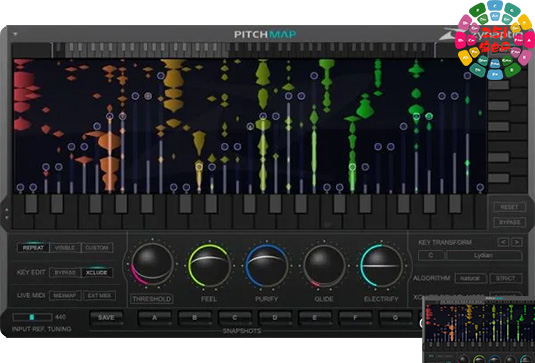Select the STRICT algorithm

click(x=505, y=278)
